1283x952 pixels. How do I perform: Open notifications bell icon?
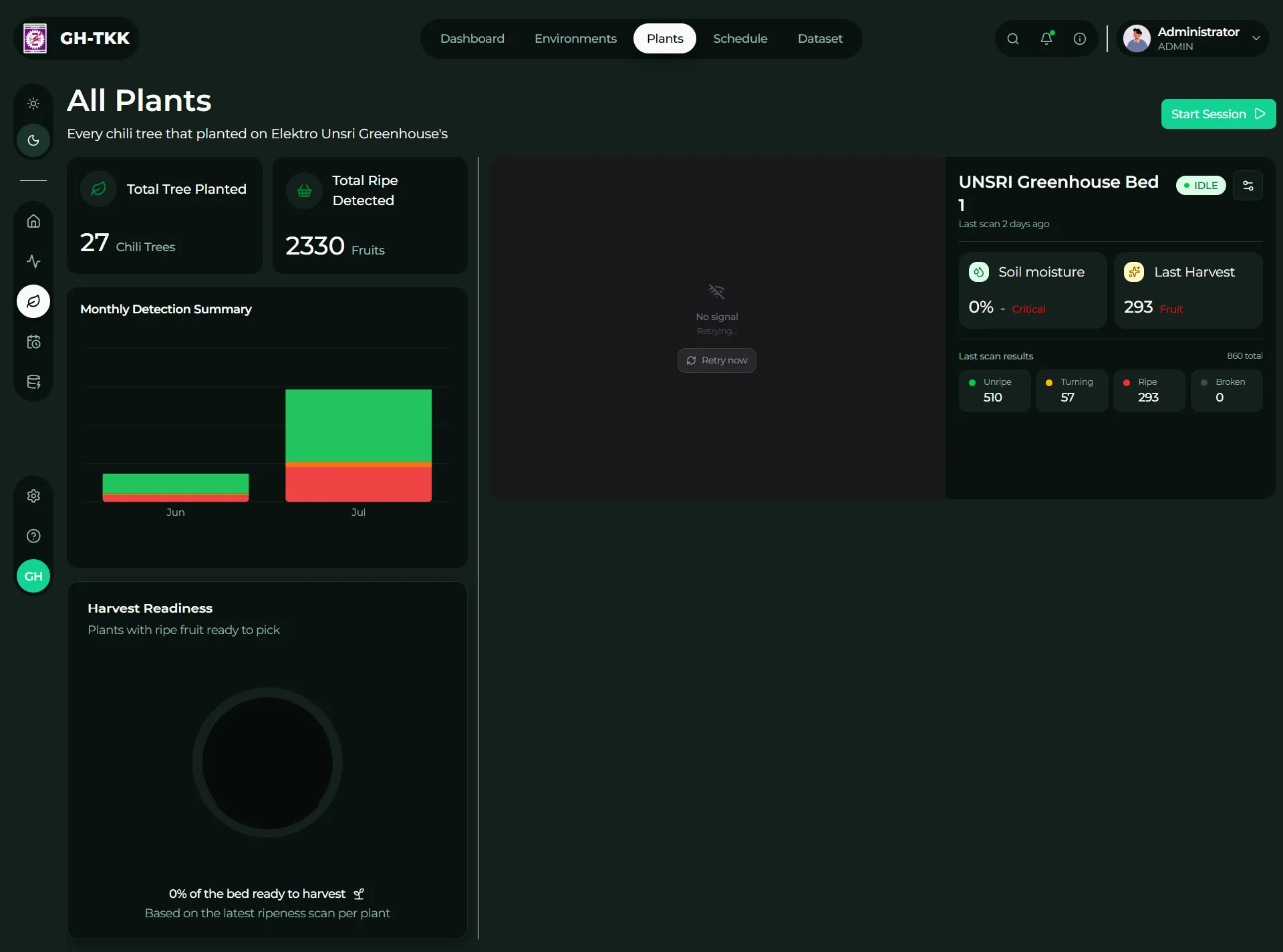[1046, 39]
